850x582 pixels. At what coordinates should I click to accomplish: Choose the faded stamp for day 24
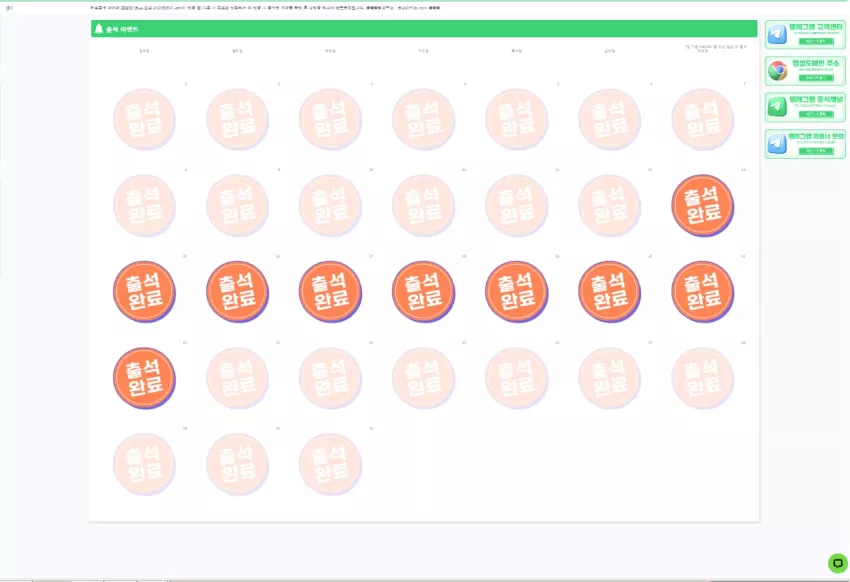pyautogui.click(x=330, y=378)
